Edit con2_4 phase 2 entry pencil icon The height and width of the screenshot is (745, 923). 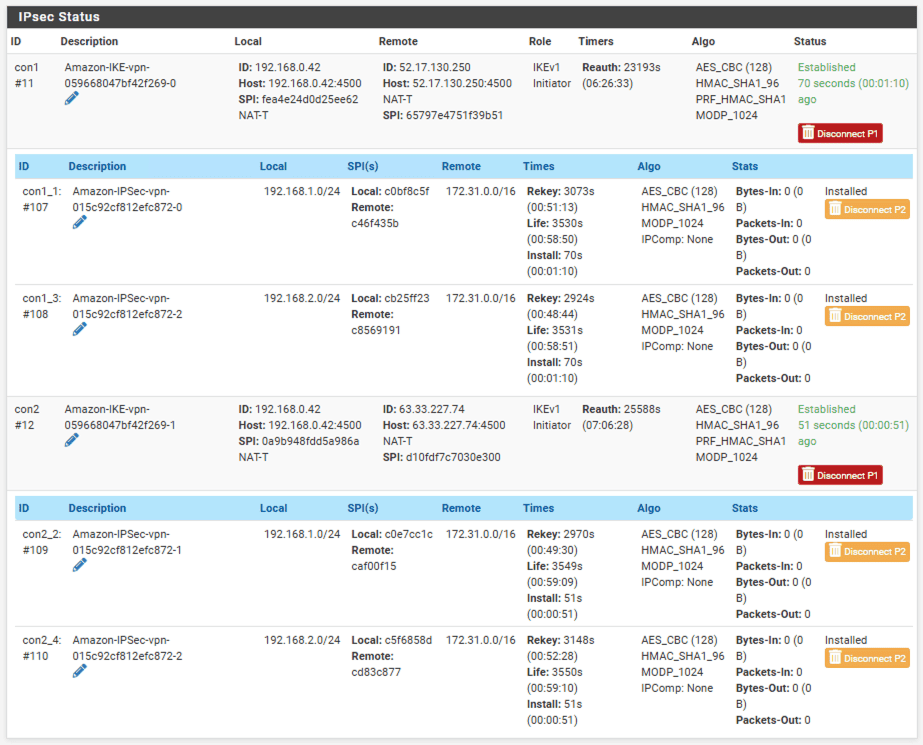tap(79, 671)
